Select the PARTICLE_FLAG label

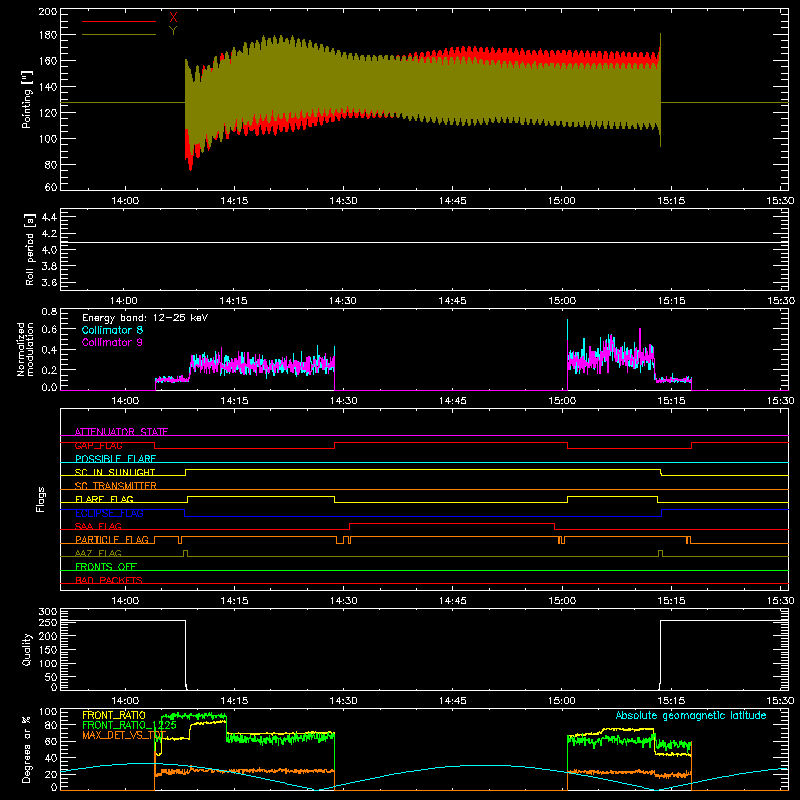112,539
